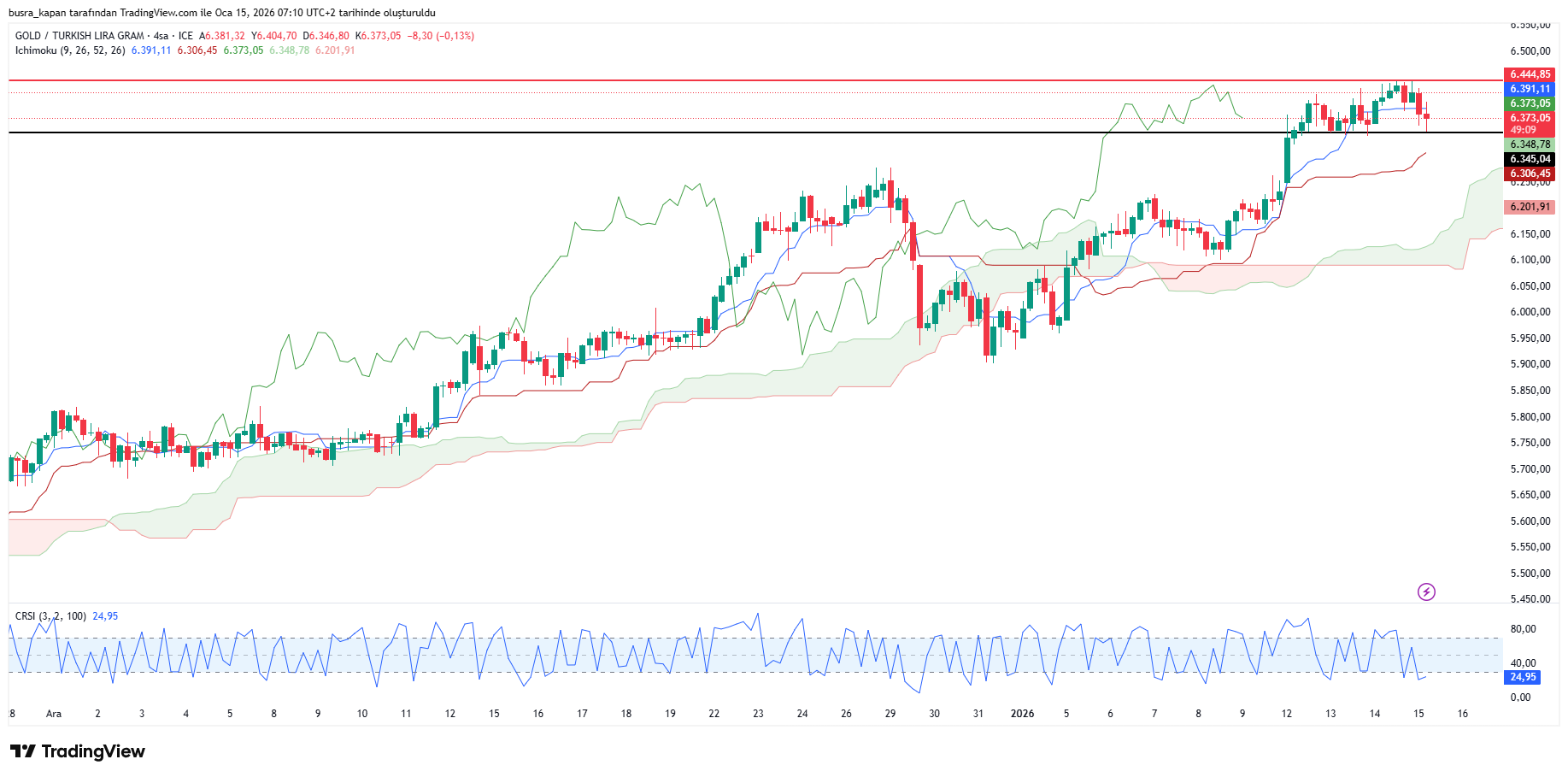The width and height of the screenshot is (1568, 777).
Task: Click the 80,00 level on CRSI axis
Action: coord(1523,629)
